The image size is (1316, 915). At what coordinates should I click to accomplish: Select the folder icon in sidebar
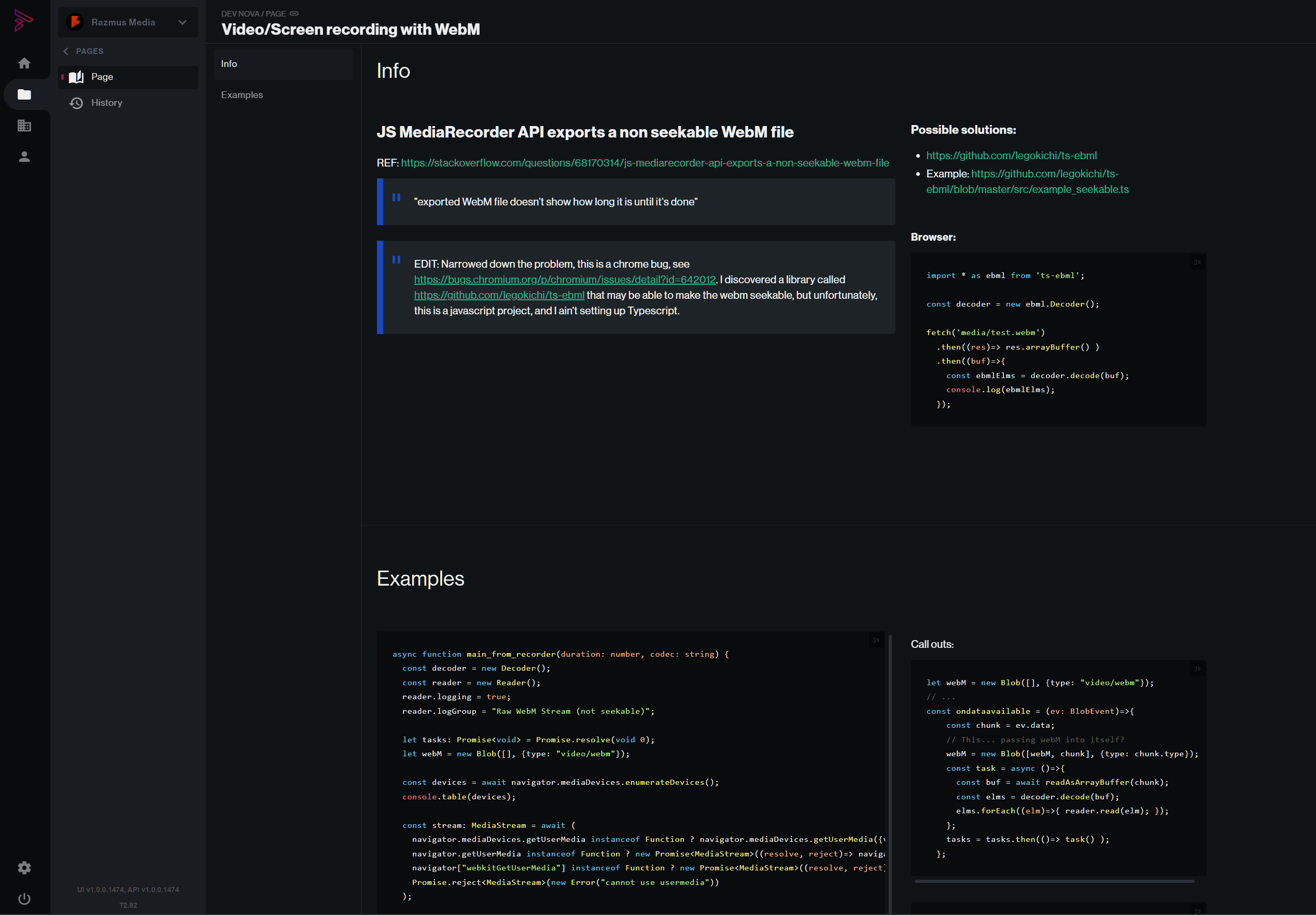point(24,94)
